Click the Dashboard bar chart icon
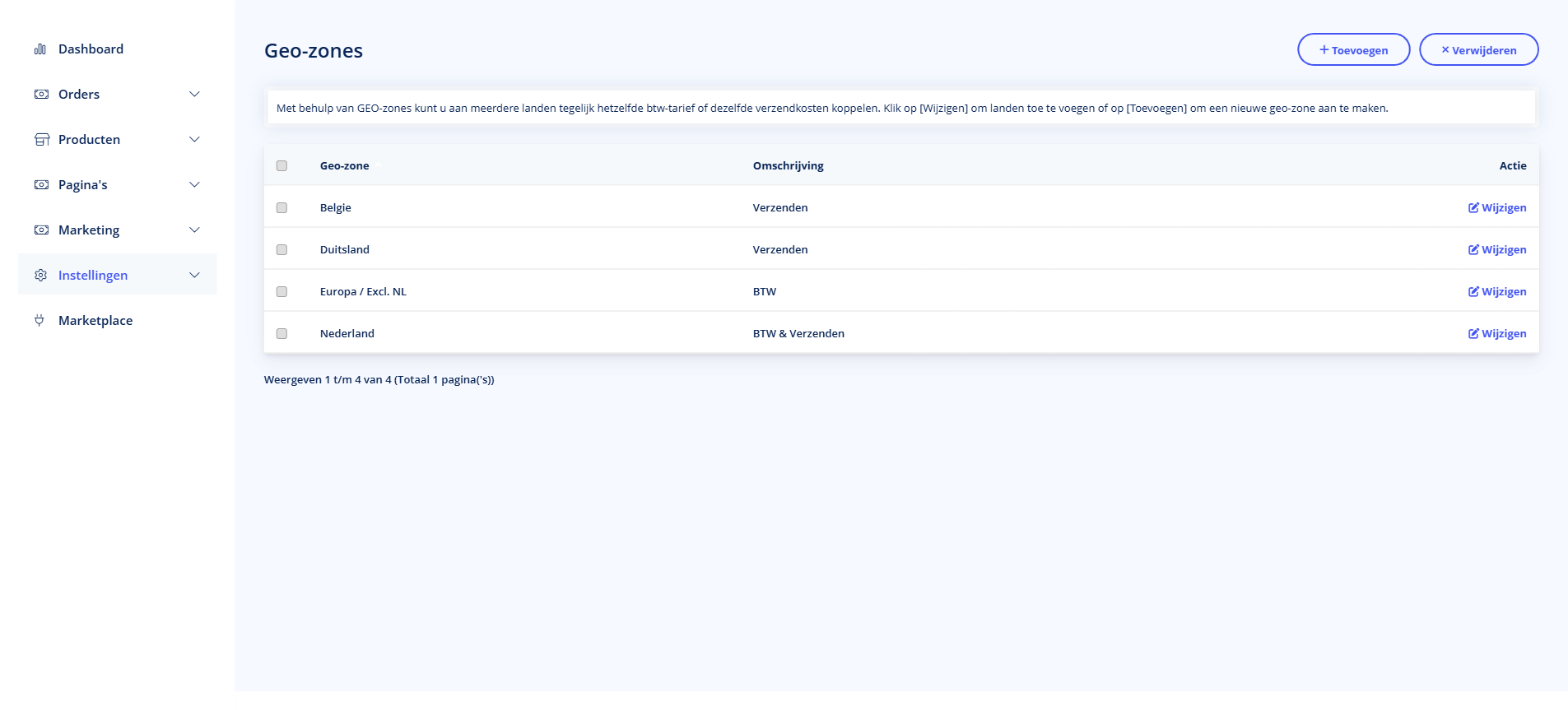This screenshot has width=1568, height=710. coord(40,49)
